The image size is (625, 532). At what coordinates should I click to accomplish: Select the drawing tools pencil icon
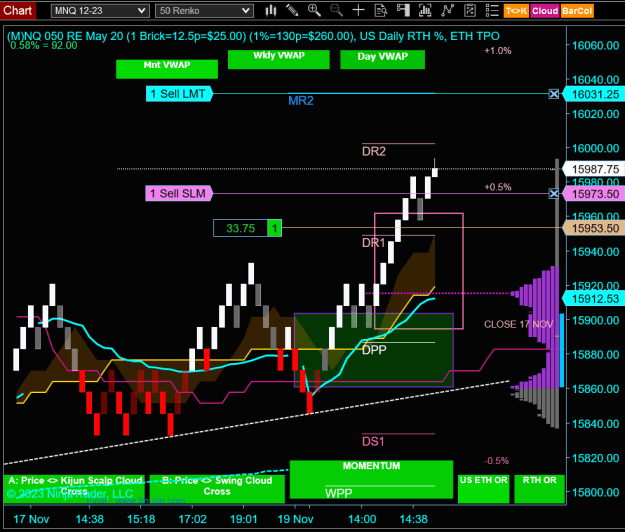pos(292,11)
